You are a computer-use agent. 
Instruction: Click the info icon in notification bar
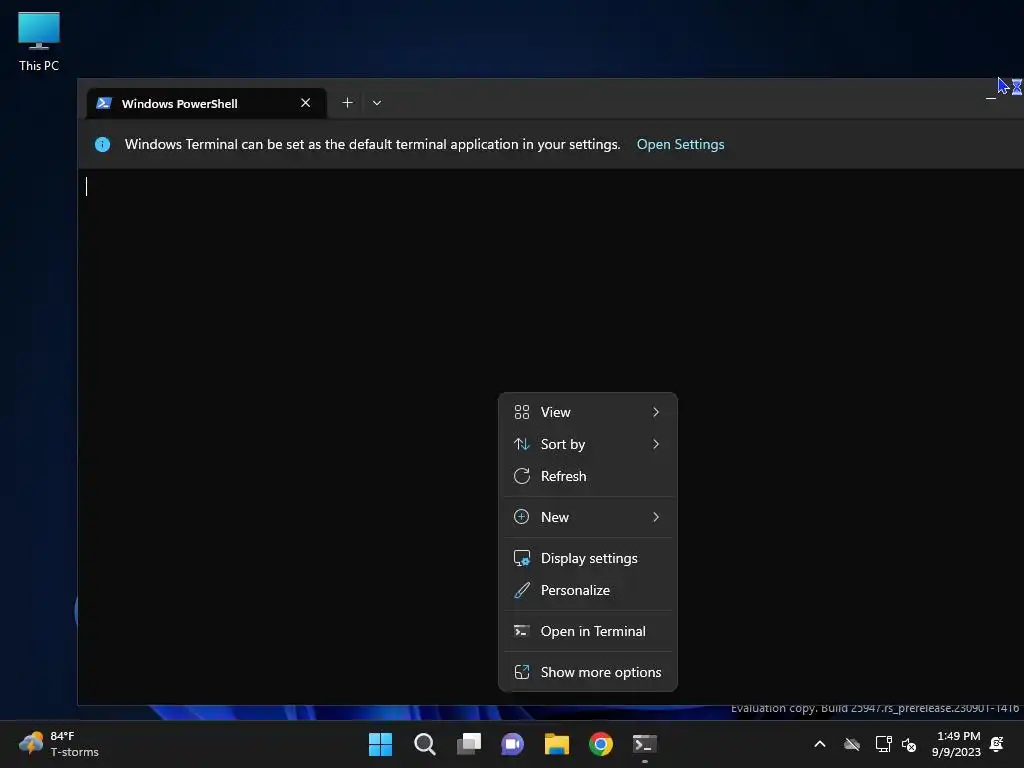coord(103,144)
